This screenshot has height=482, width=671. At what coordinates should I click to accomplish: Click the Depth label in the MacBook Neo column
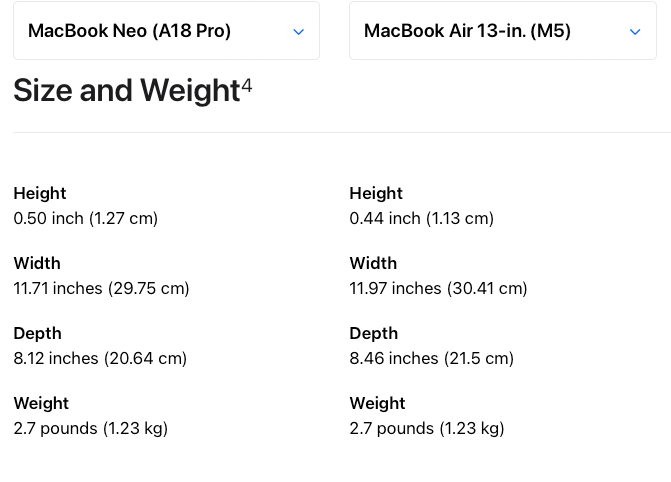point(37,333)
